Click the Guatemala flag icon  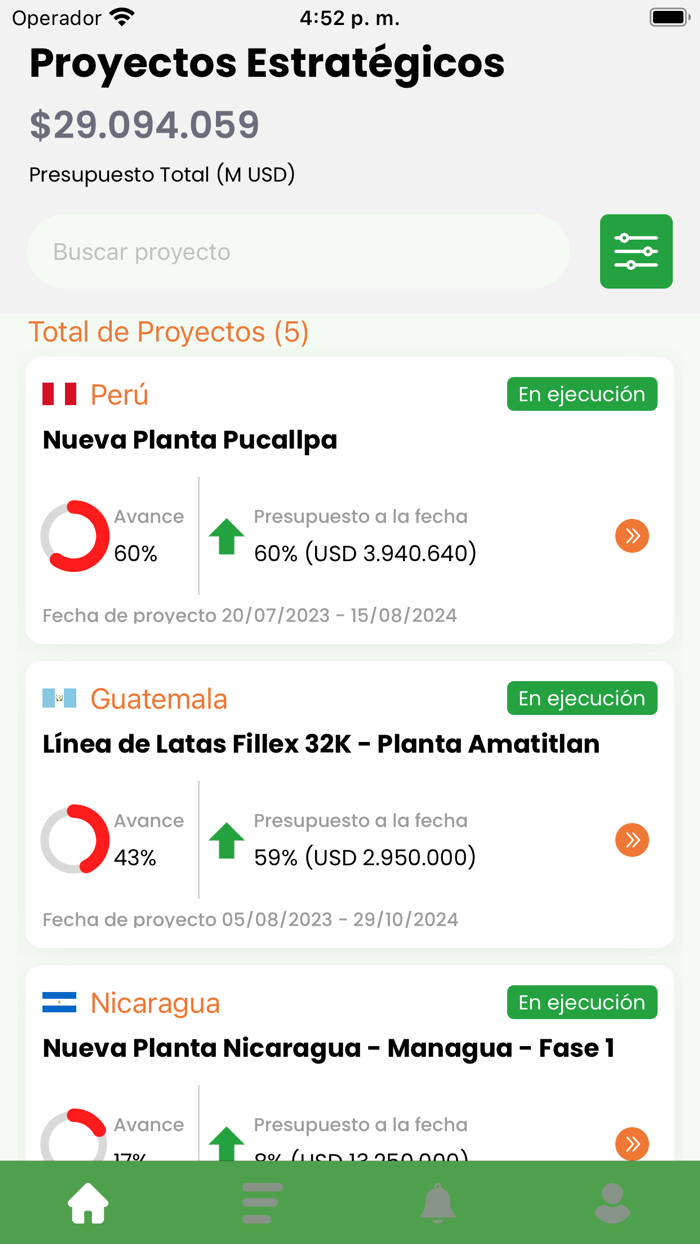click(59, 698)
